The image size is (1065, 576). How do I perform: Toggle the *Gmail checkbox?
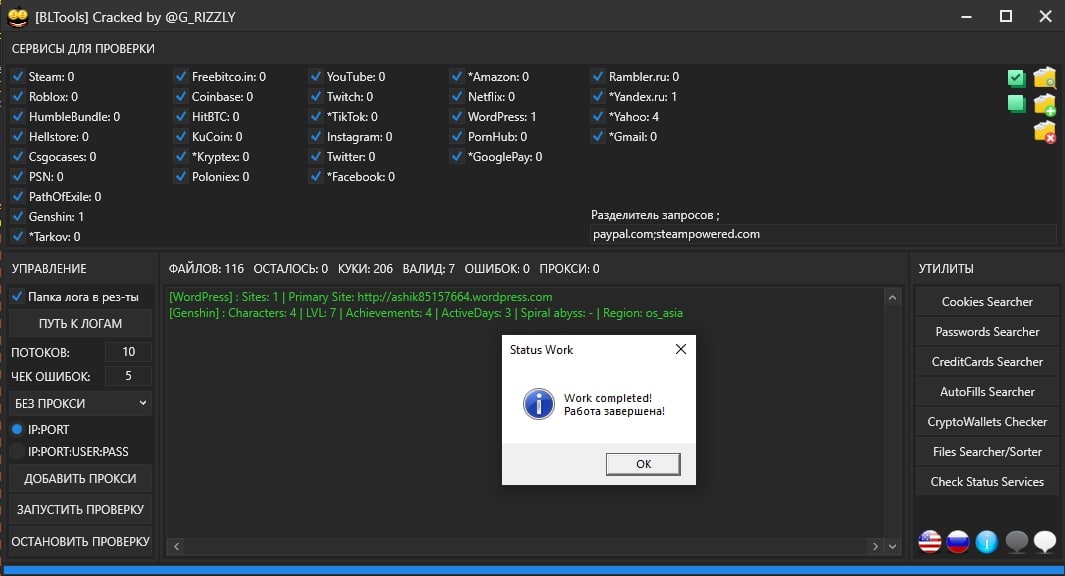(x=598, y=137)
